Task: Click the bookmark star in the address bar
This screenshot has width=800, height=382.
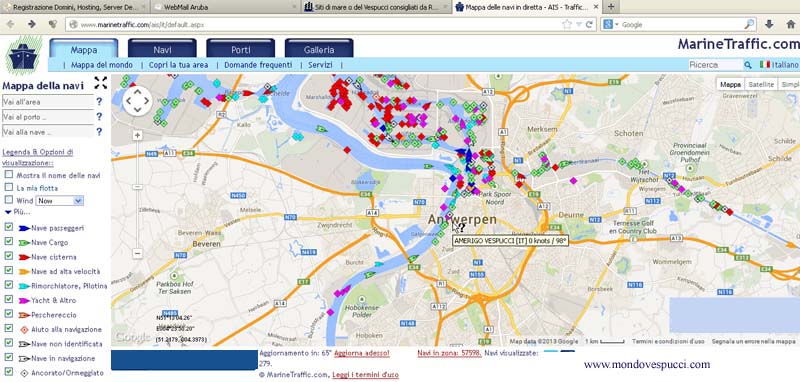Action: tap(566, 24)
